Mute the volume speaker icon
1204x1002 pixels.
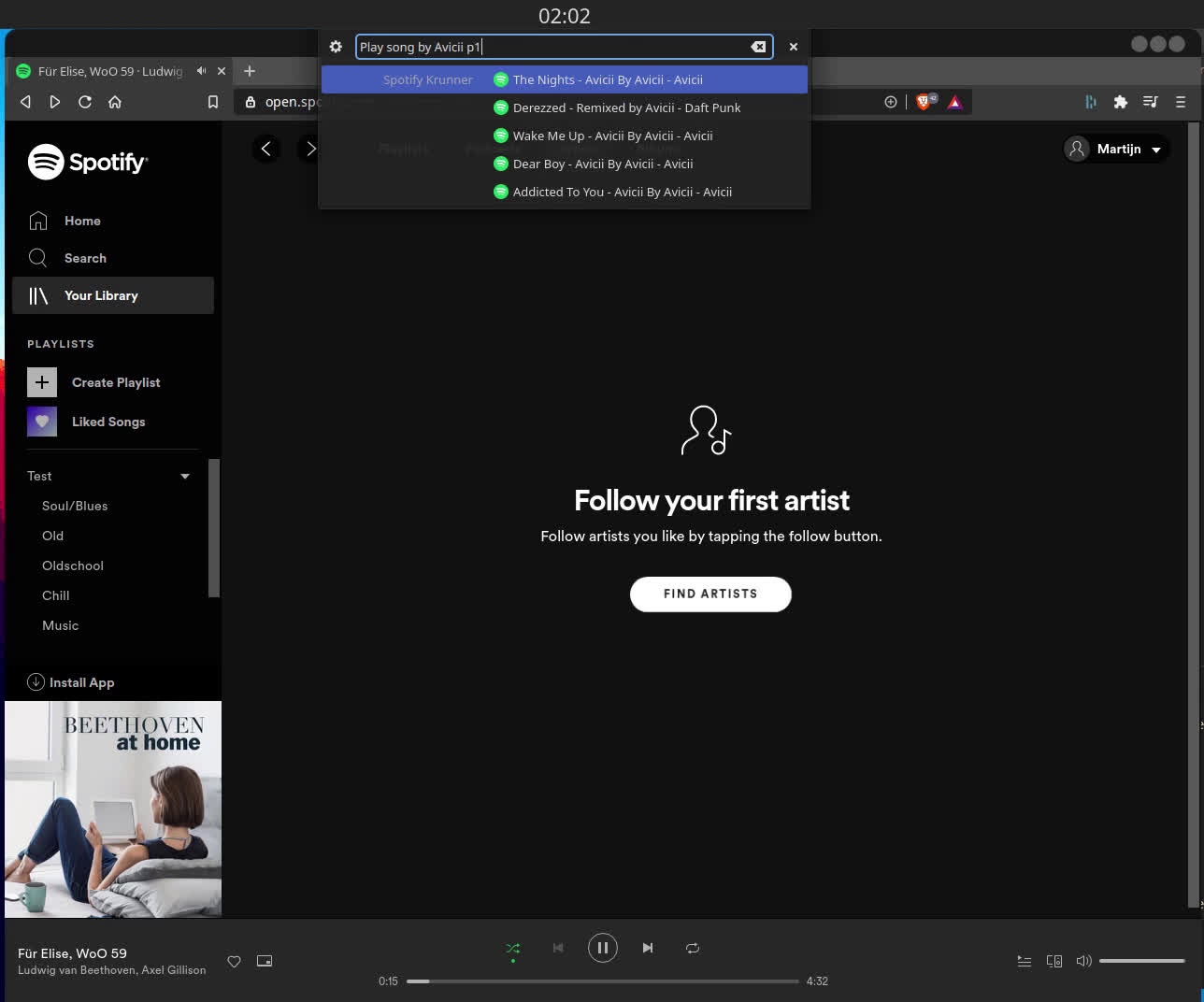[x=1083, y=961]
